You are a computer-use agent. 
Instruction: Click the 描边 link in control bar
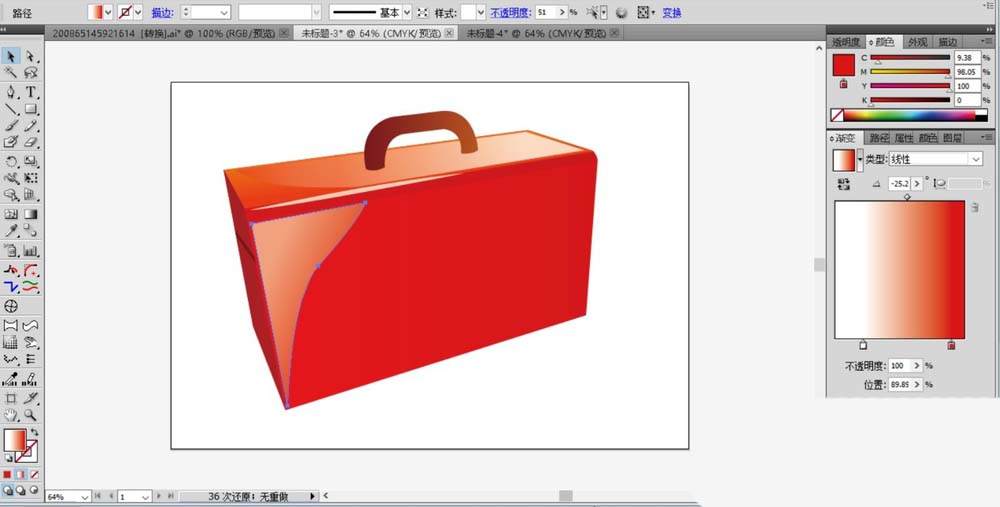coord(162,12)
